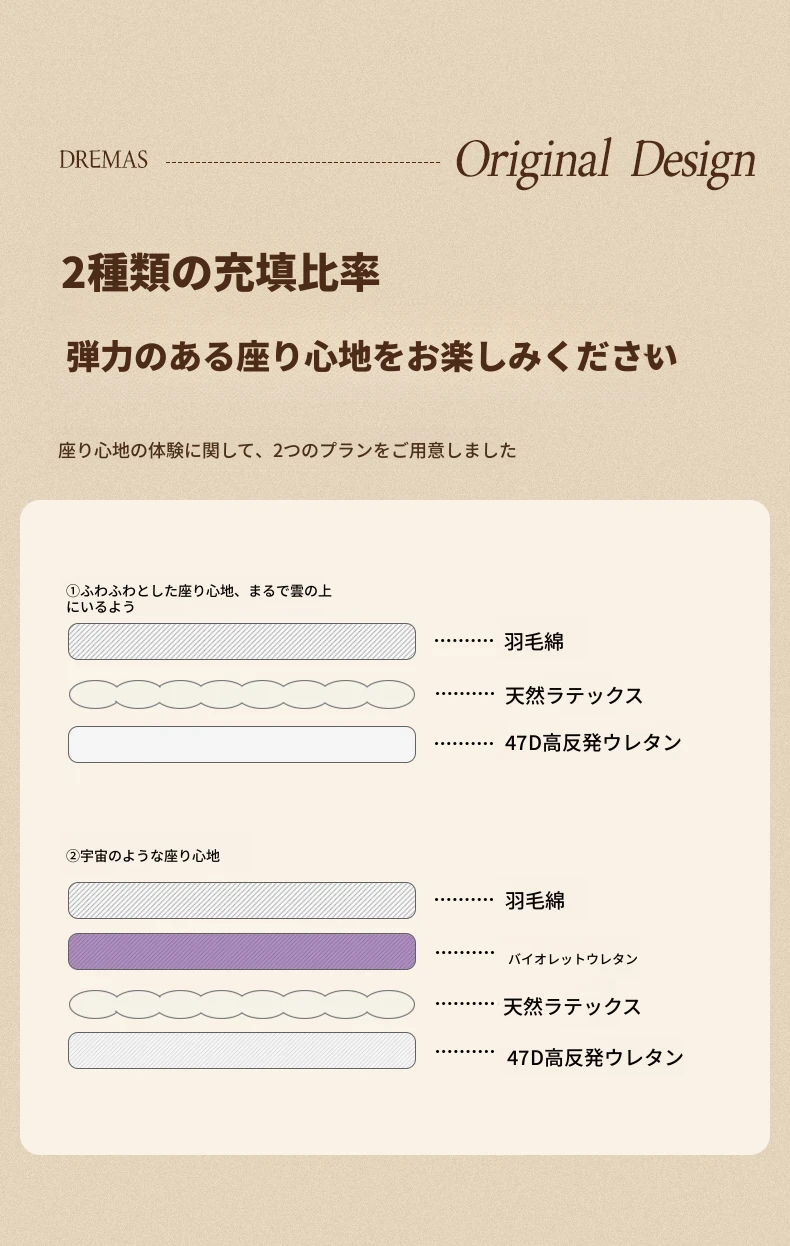The image size is (790, 1246).
Task: Click the first 羽毛綿 label
Action: point(534,642)
